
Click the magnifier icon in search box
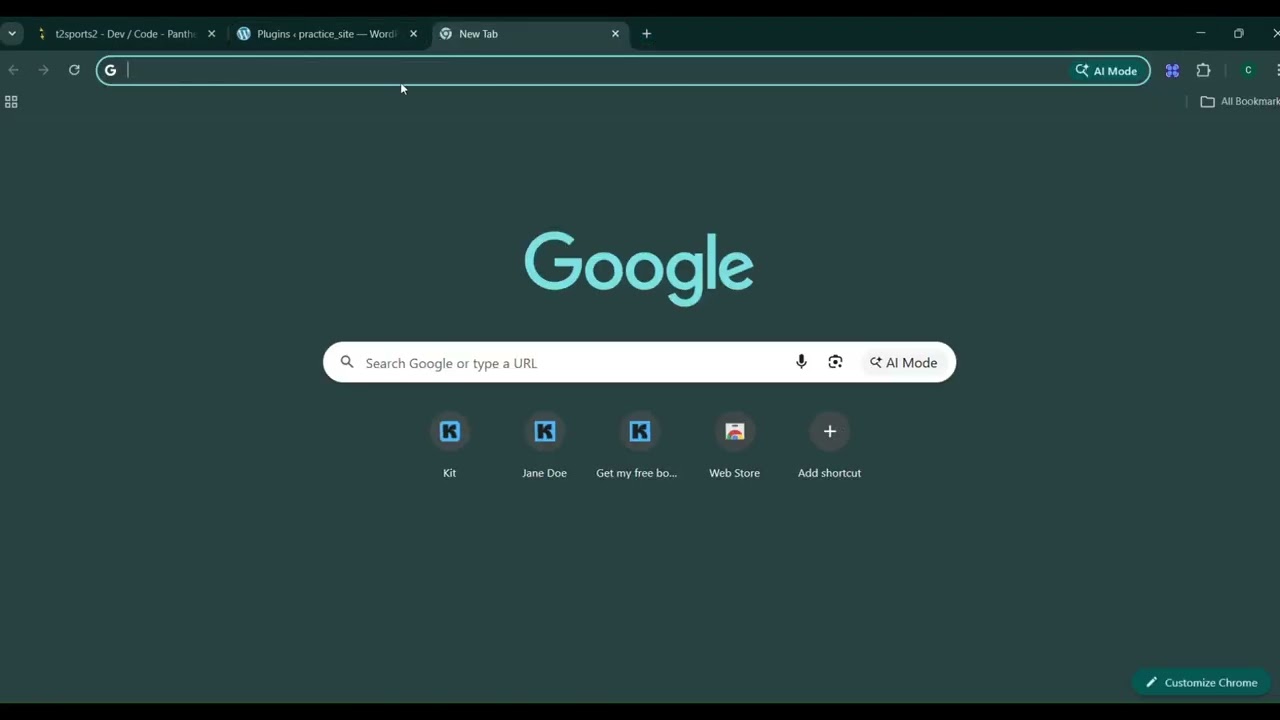point(347,362)
